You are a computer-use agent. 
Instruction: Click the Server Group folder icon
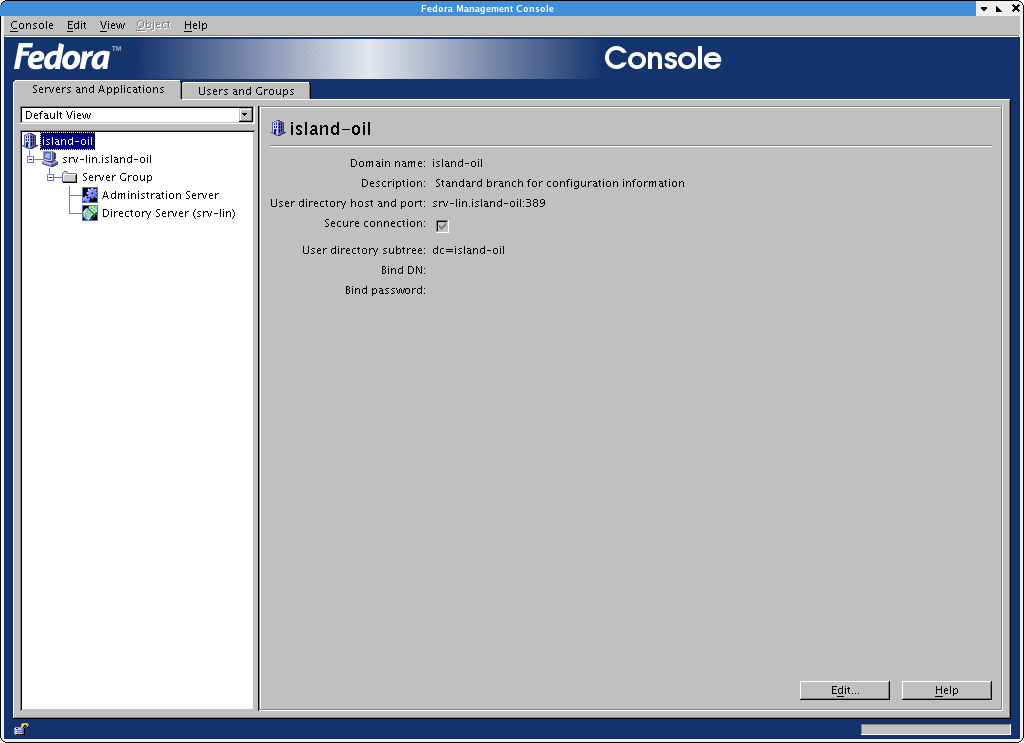click(x=69, y=177)
